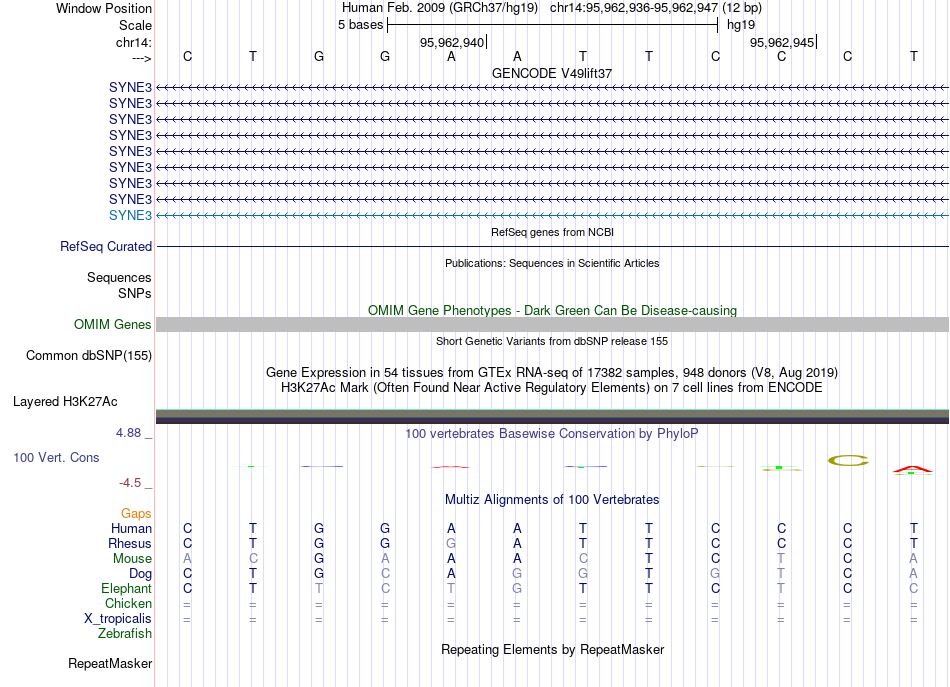Select the Dog alignment row label

pyautogui.click(x=140, y=574)
